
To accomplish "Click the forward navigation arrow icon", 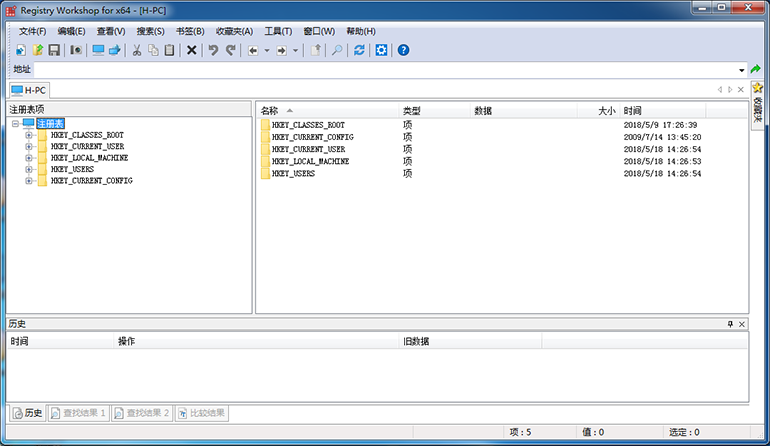I will (281, 51).
